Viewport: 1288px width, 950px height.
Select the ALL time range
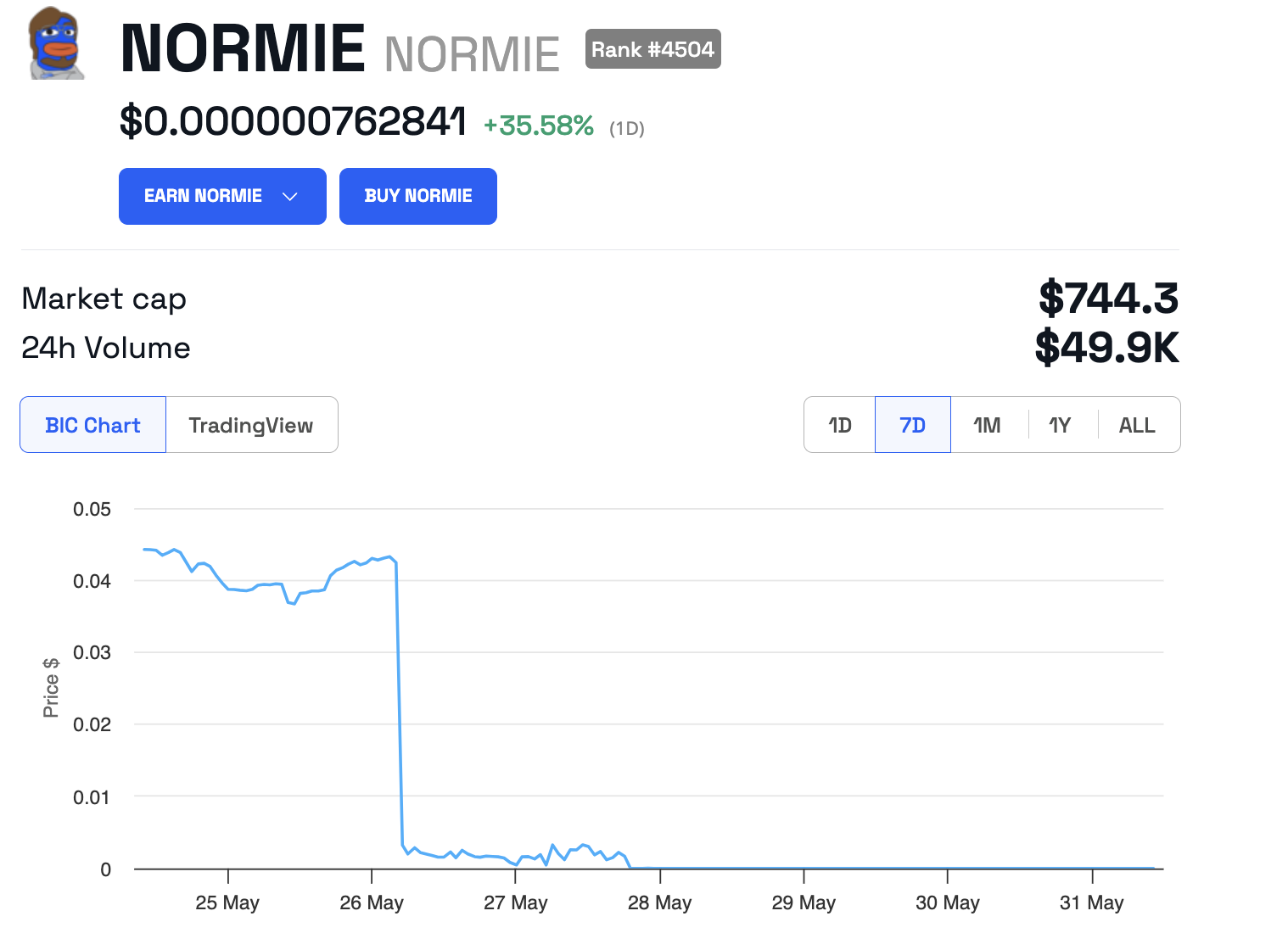tap(1137, 425)
